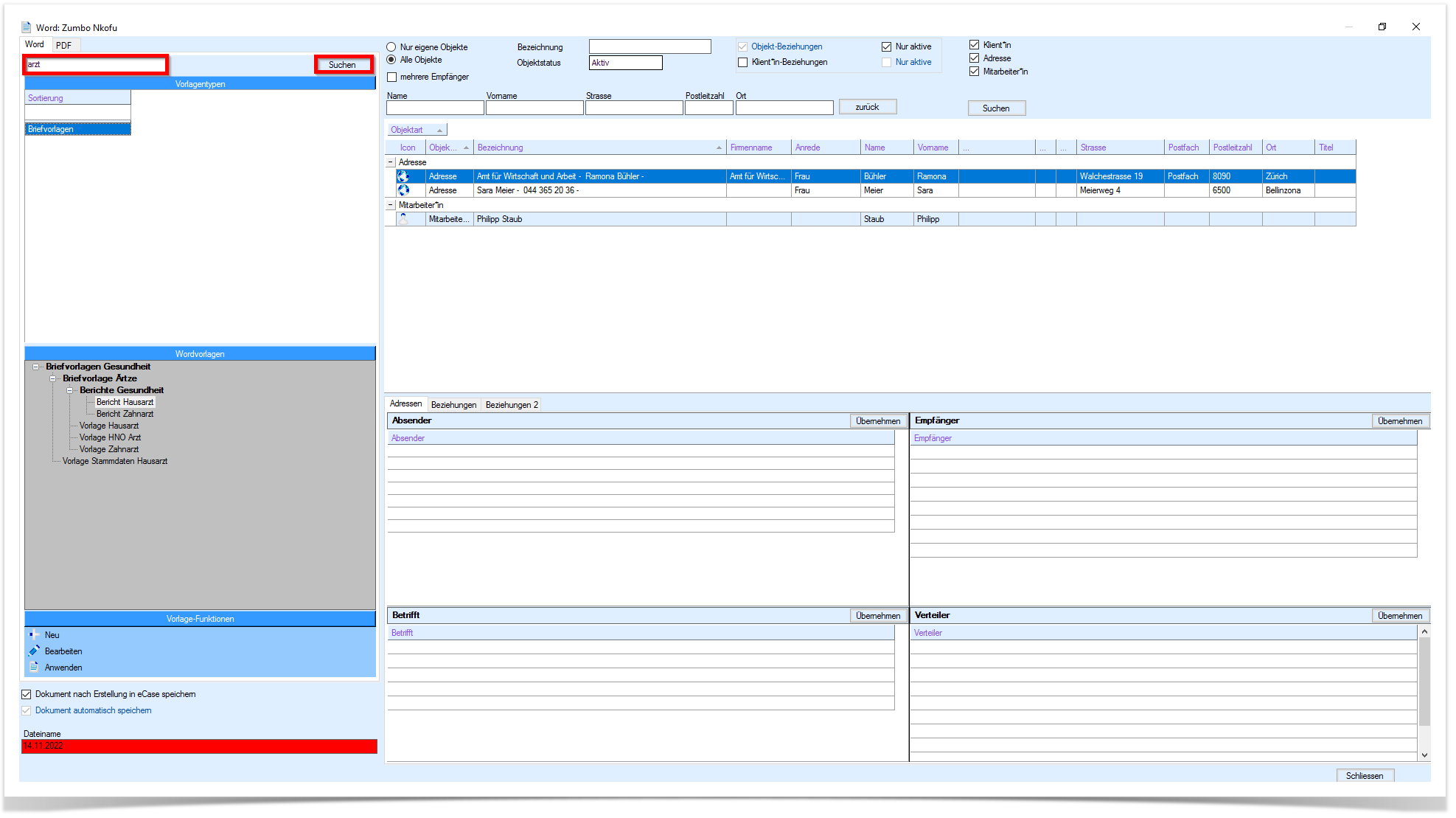Click the template search field containing arzt
Screen dimensions: 1456x818
pyautogui.click(x=96, y=65)
